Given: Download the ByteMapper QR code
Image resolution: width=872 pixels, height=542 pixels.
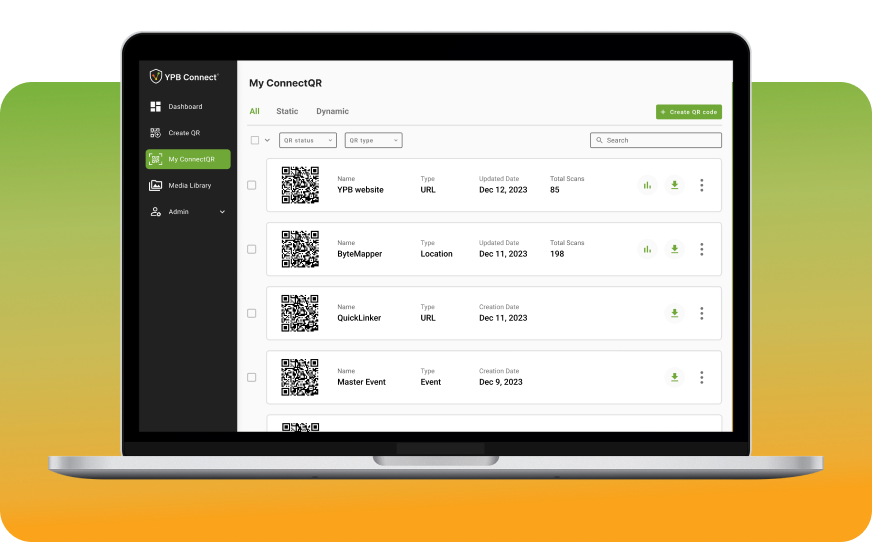Looking at the screenshot, I should pos(674,249).
